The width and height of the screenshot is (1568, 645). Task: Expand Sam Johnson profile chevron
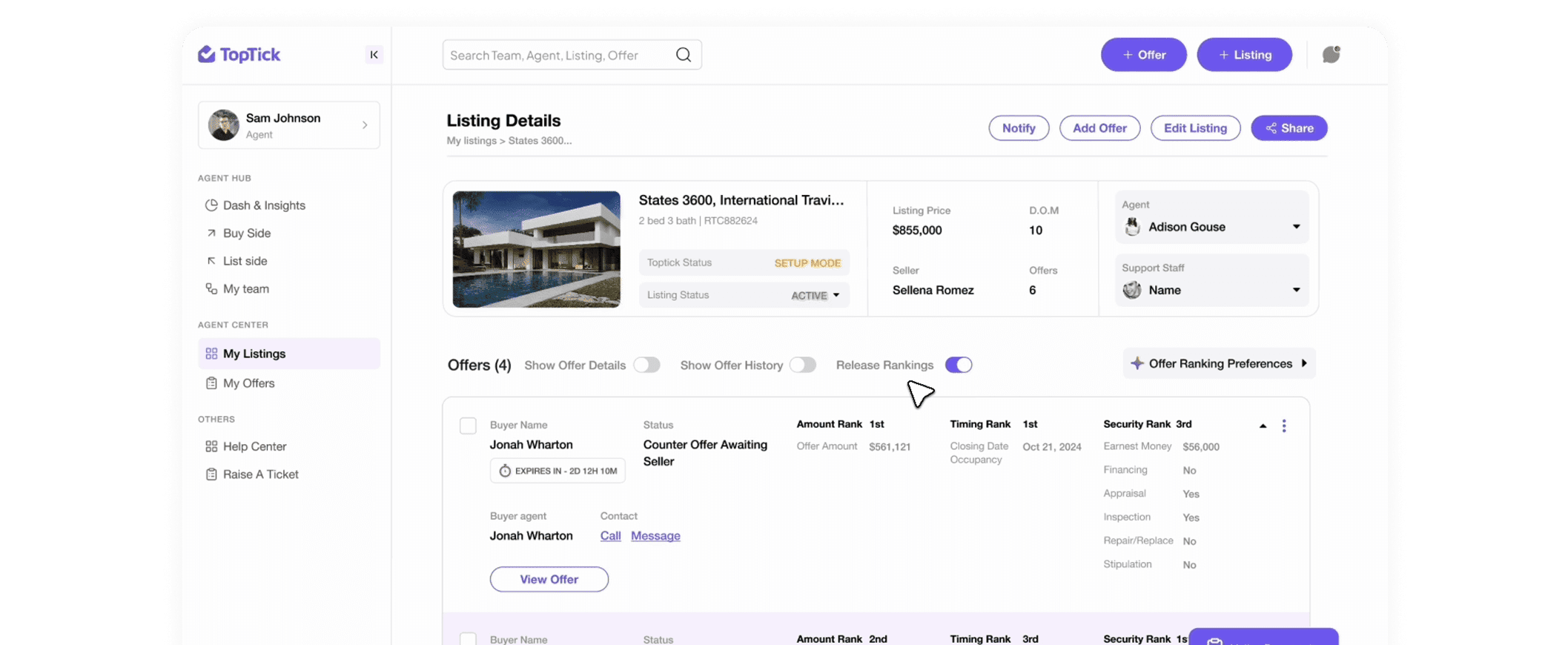click(365, 125)
